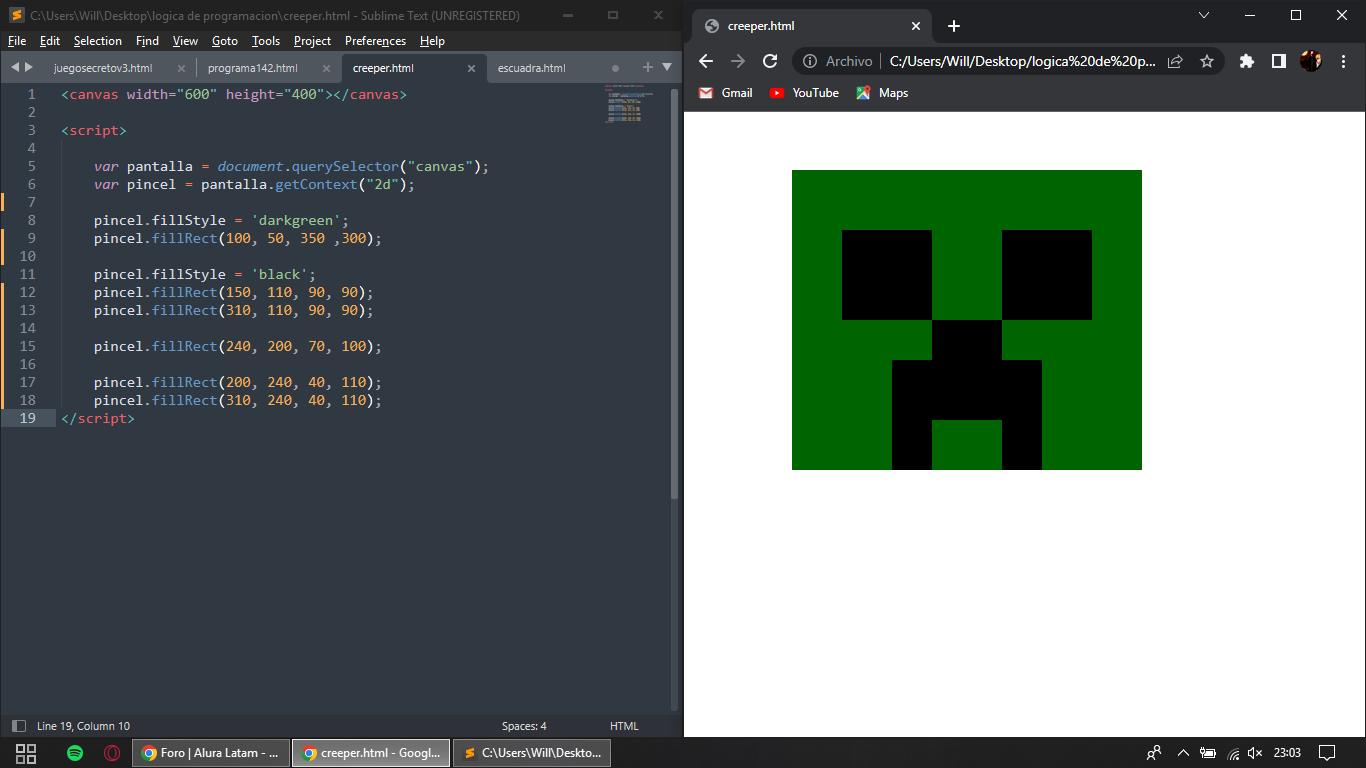
Task: Open a new Chrome tab
Action: [x=953, y=26]
